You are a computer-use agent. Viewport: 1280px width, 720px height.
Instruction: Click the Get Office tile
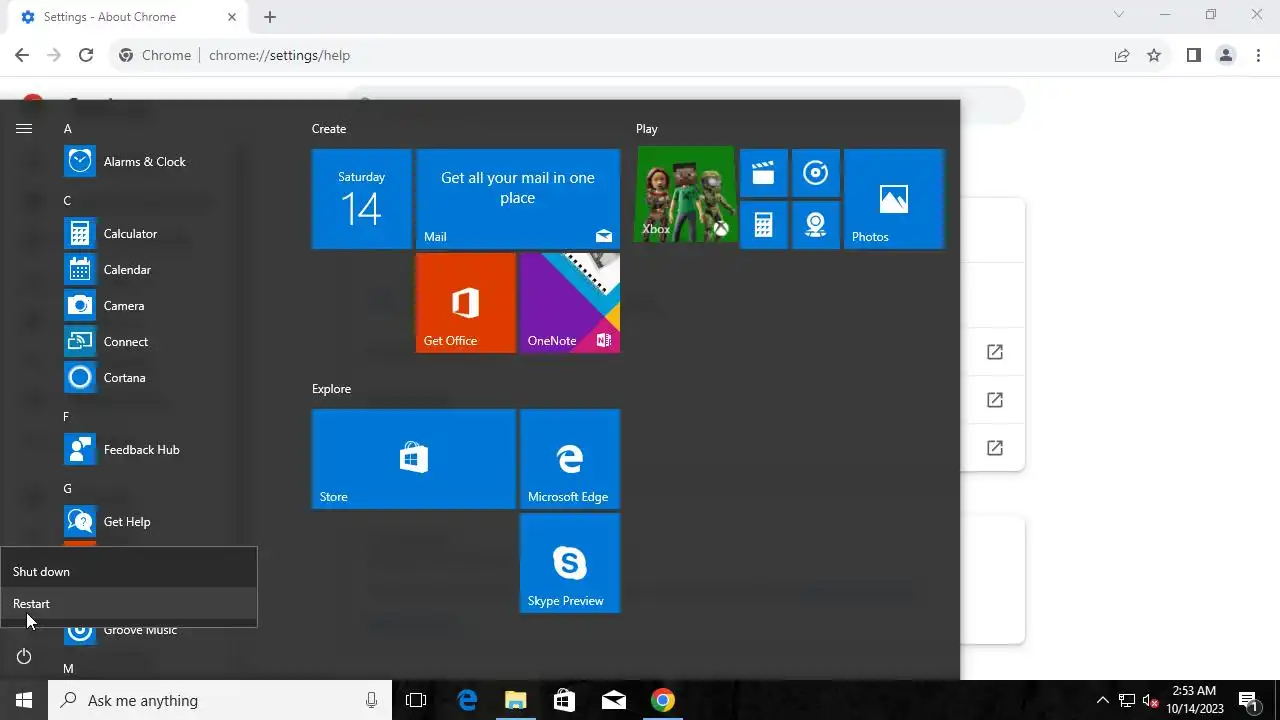tap(466, 303)
